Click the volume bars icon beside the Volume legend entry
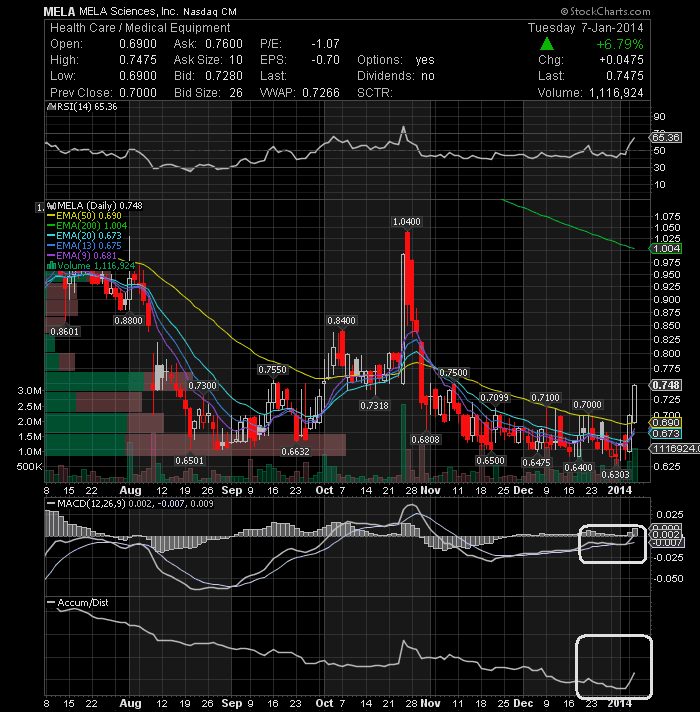This screenshot has height=712, width=700. click(x=52, y=266)
